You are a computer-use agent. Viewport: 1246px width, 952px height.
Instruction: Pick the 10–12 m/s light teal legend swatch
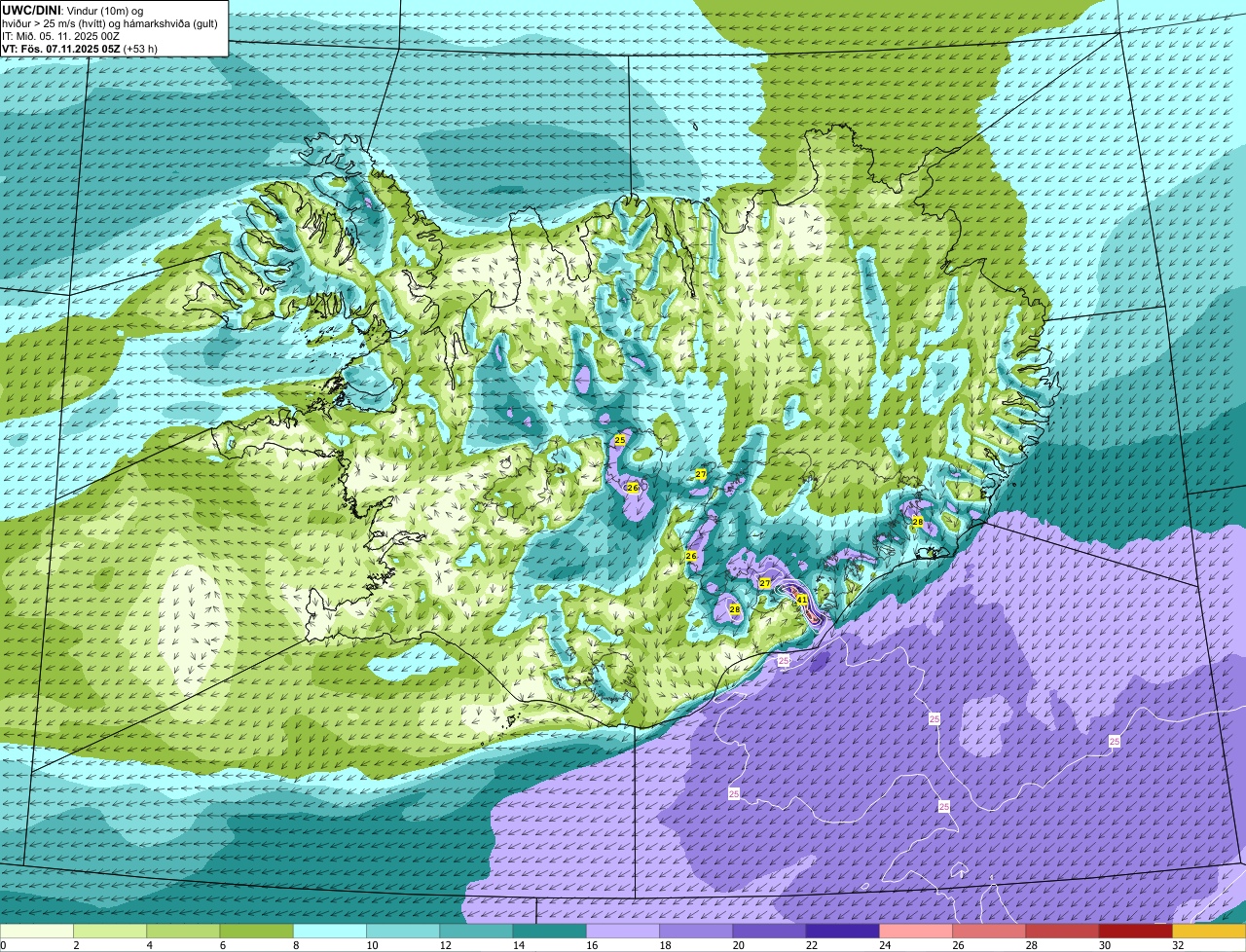click(403, 932)
